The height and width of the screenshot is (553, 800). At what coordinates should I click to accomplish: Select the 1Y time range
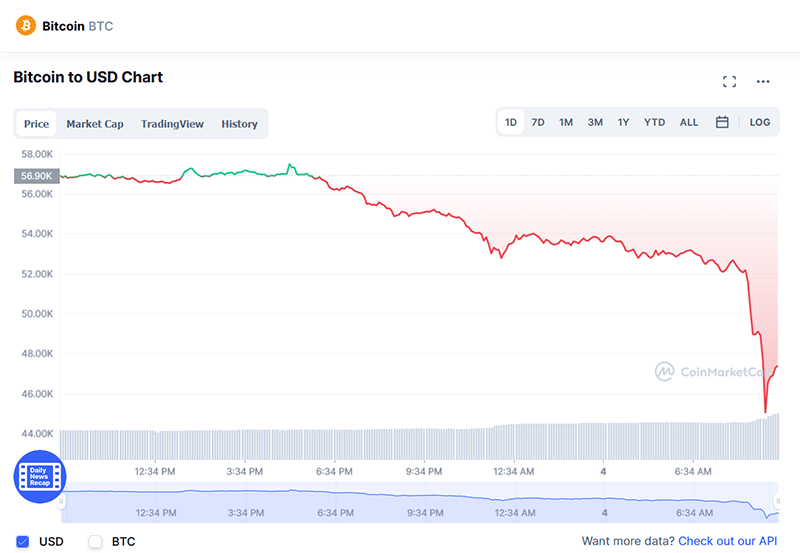click(x=623, y=122)
